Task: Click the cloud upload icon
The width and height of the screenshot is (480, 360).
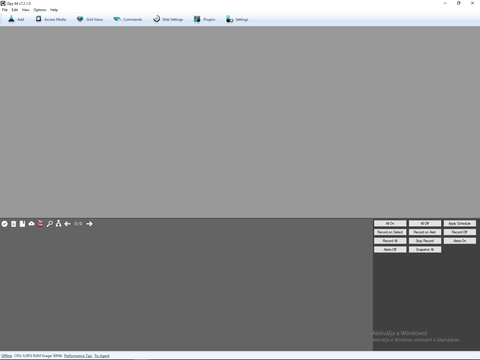Action: pyautogui.click(x=31, y=224)
